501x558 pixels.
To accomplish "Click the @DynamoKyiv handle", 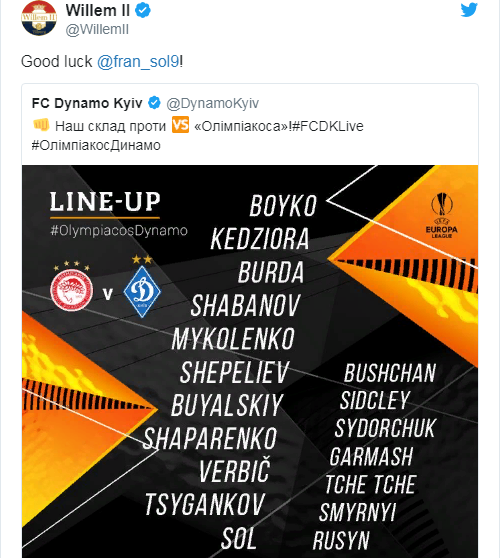I will [x=212, y=103].
